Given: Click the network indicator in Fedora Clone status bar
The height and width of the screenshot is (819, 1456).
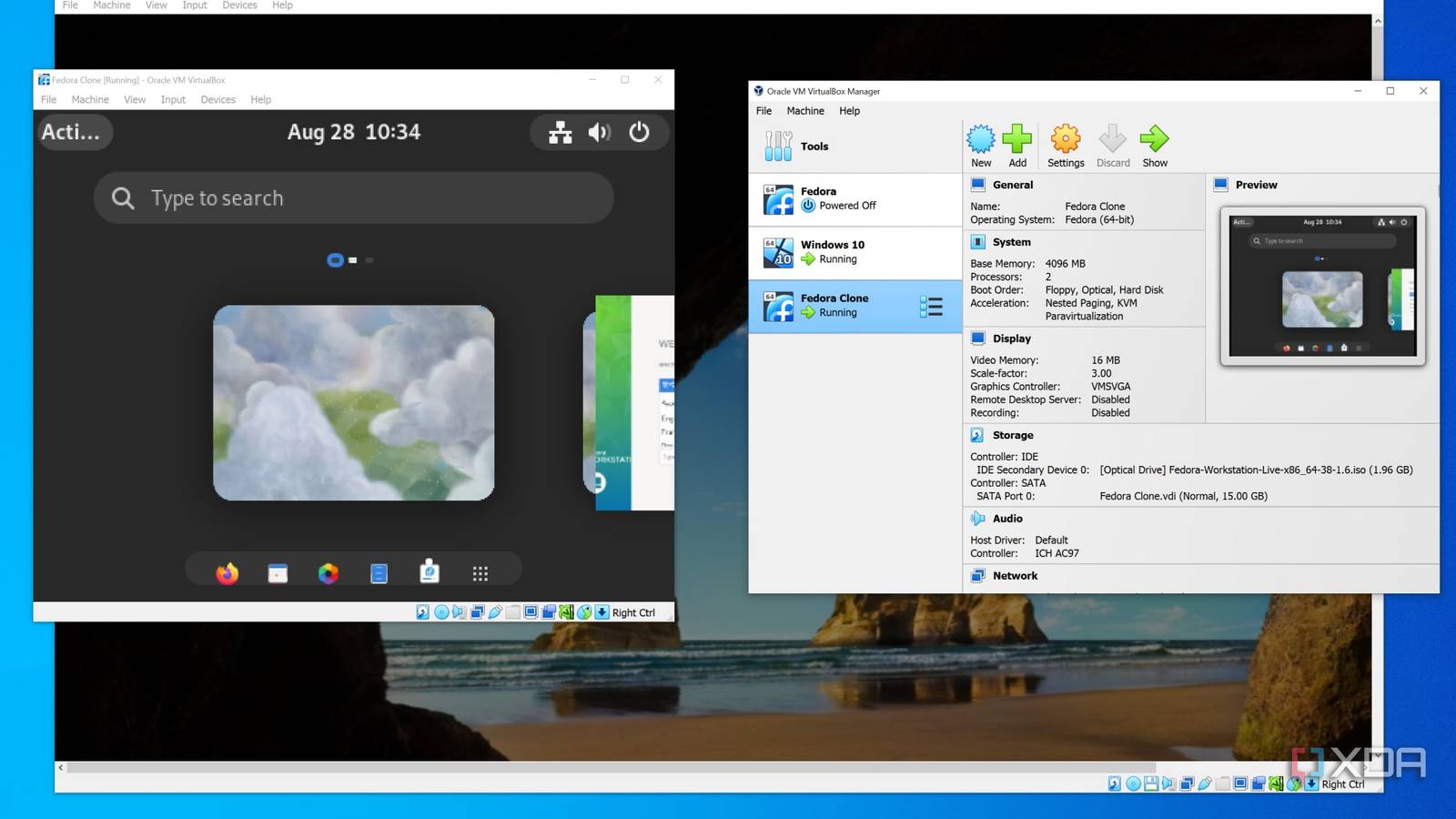Looking at the screenshot, I should coord(477,612).
